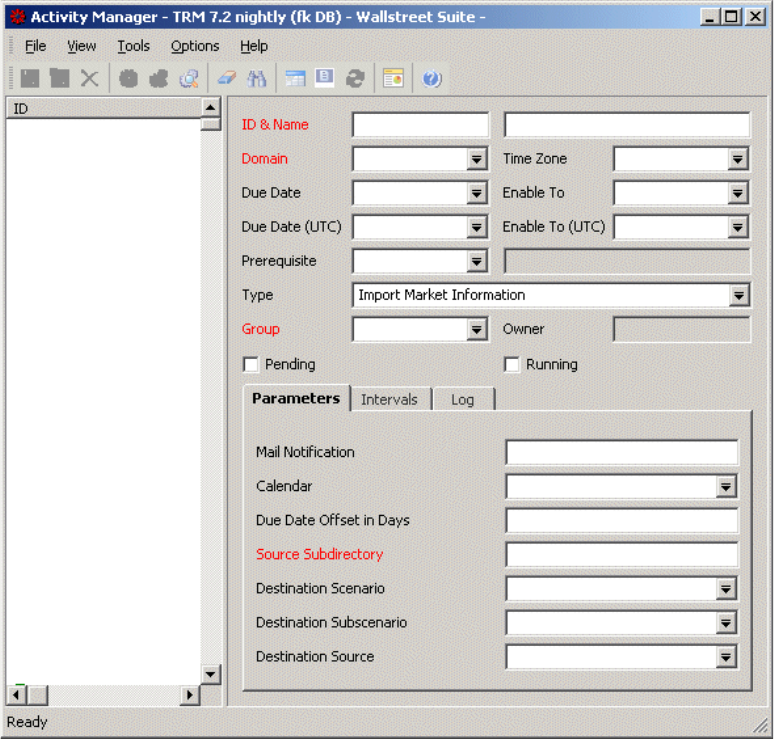Click the Source Subdirectory input field

pyautogui.click(x=622, y=554)
